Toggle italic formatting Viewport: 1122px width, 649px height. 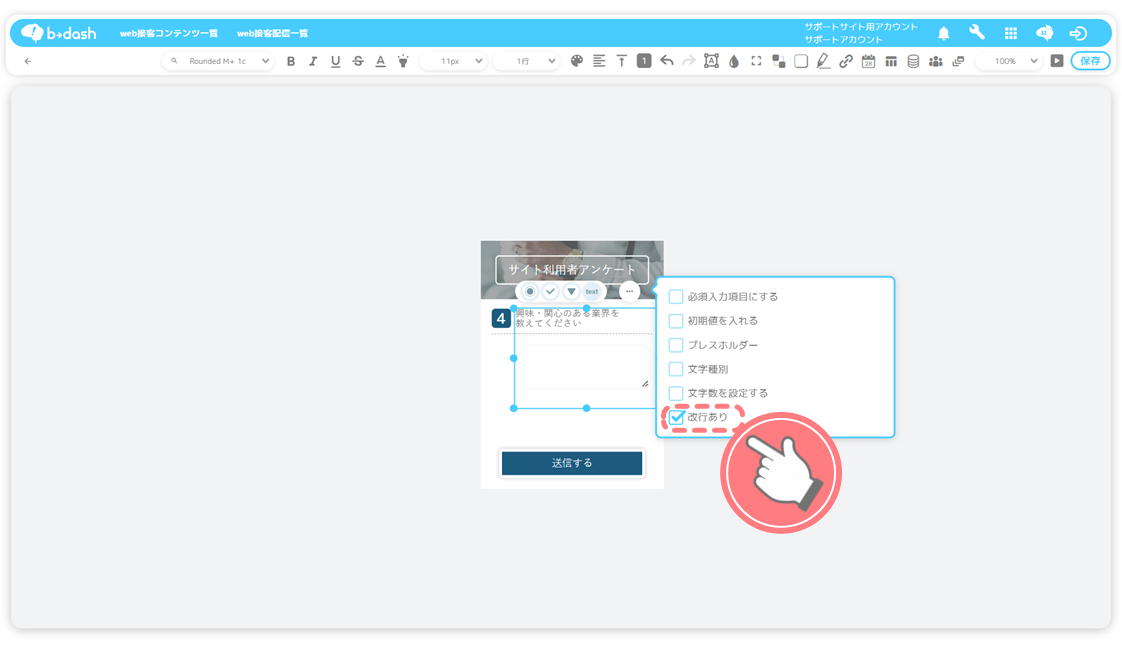[x=313, y=62]
